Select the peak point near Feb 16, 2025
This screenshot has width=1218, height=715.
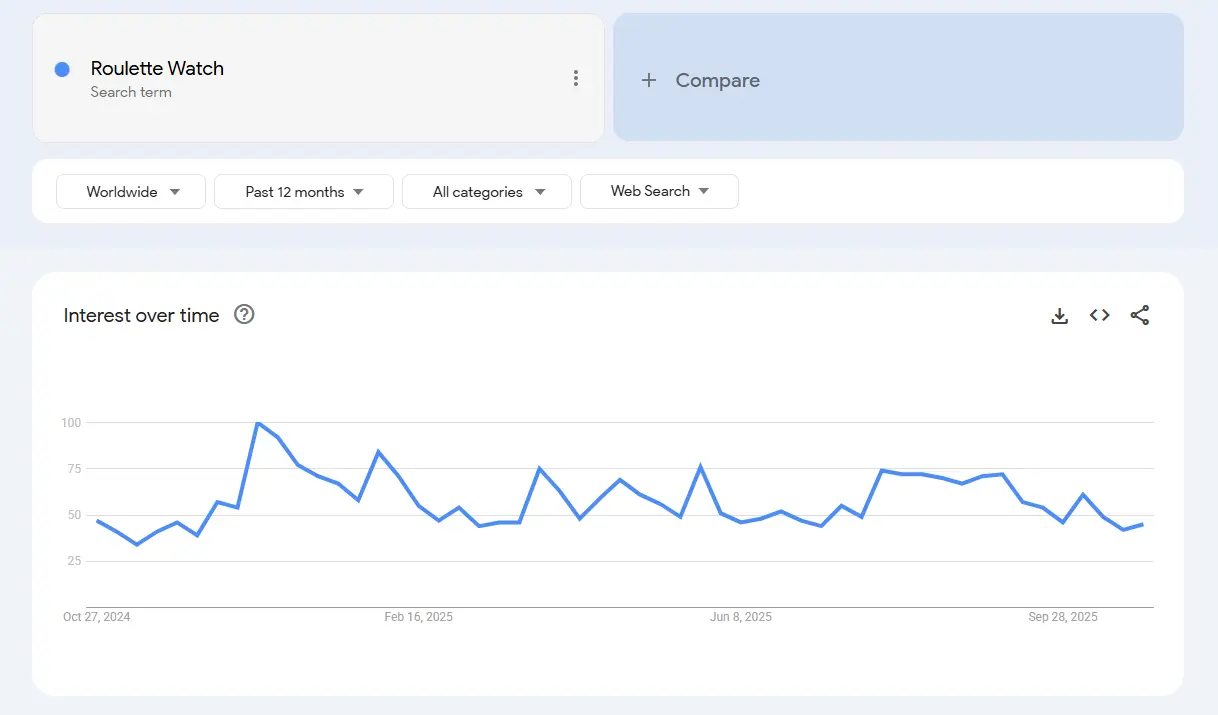coord(259,423)
